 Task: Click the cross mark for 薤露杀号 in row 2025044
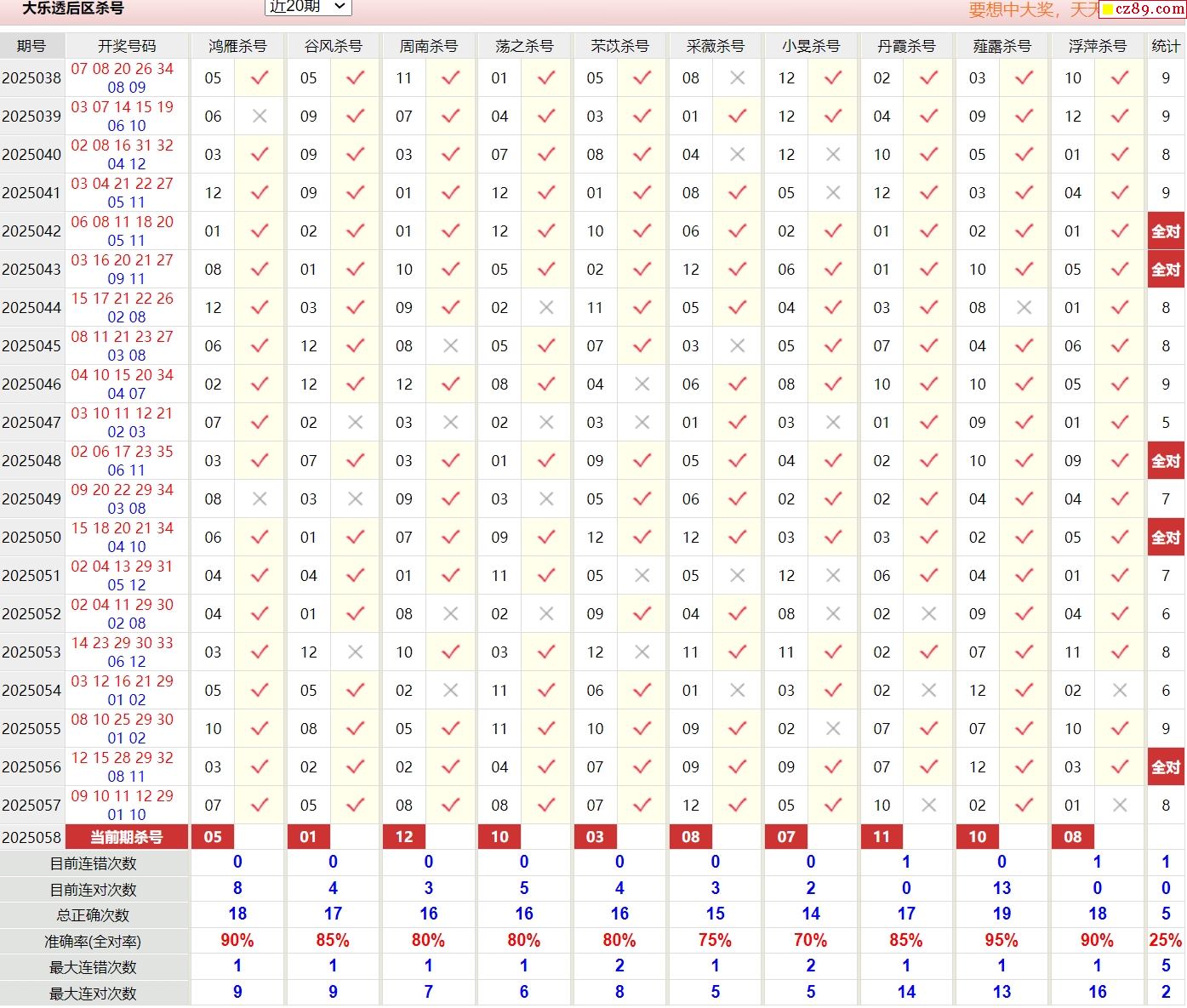point(1024,307)
